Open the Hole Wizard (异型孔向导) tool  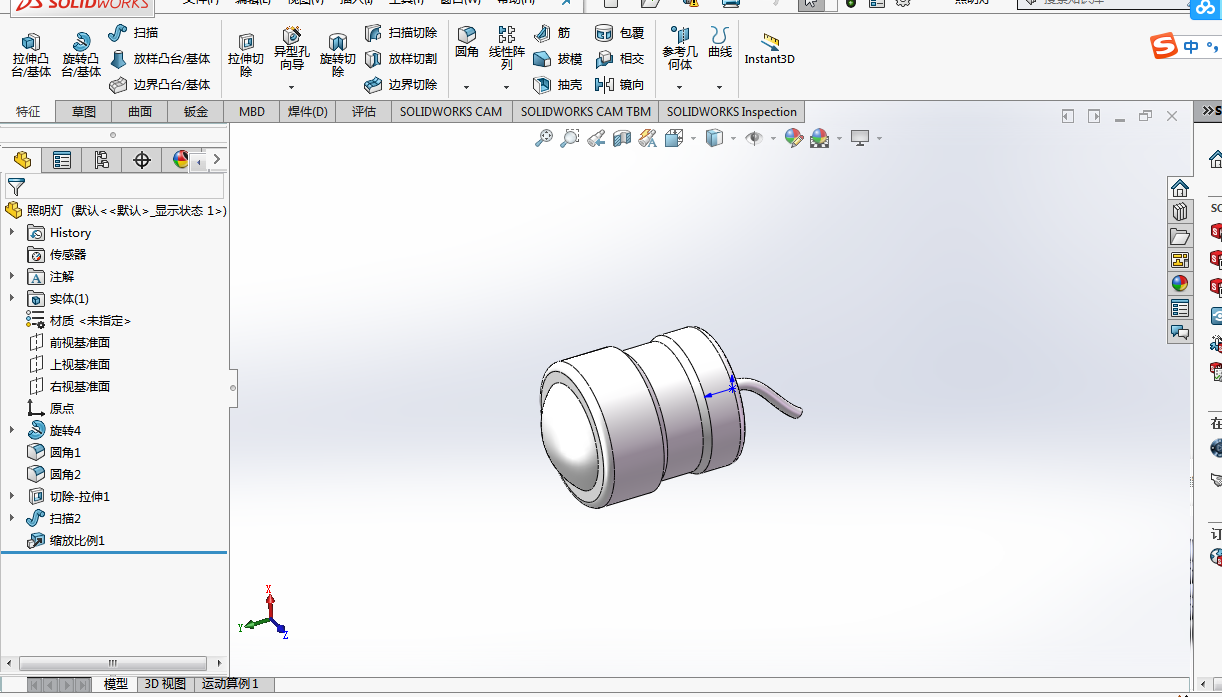(291, 50)
